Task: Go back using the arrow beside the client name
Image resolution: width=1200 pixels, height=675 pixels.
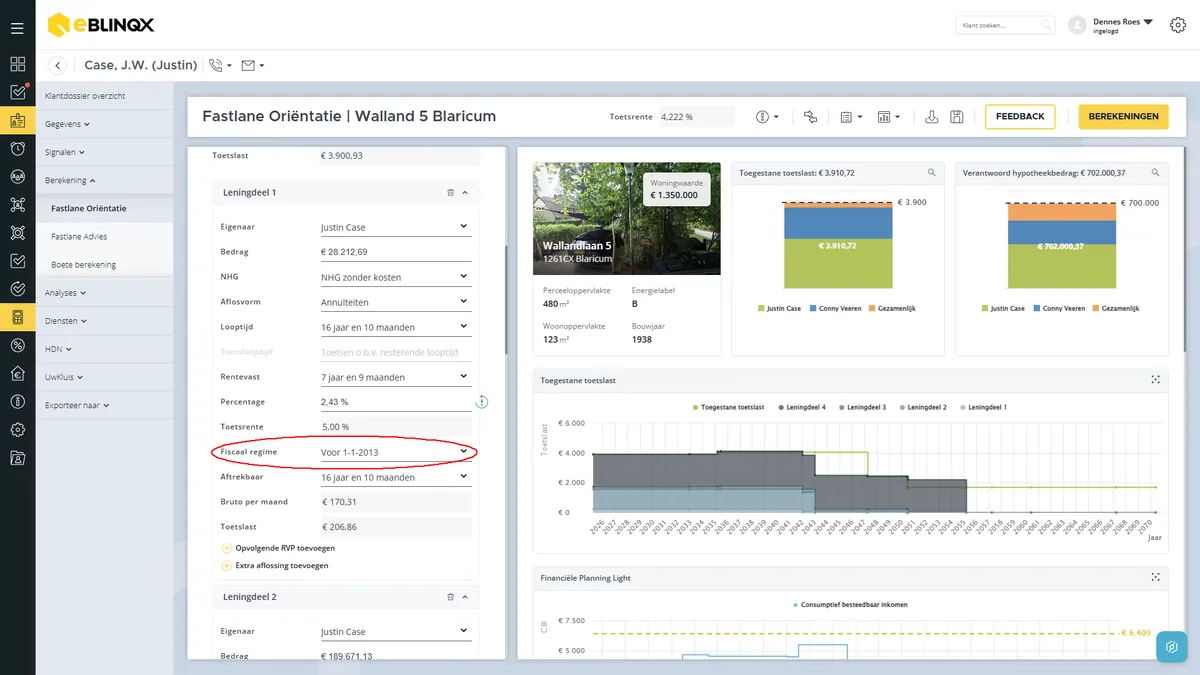Action: point(58,66)
